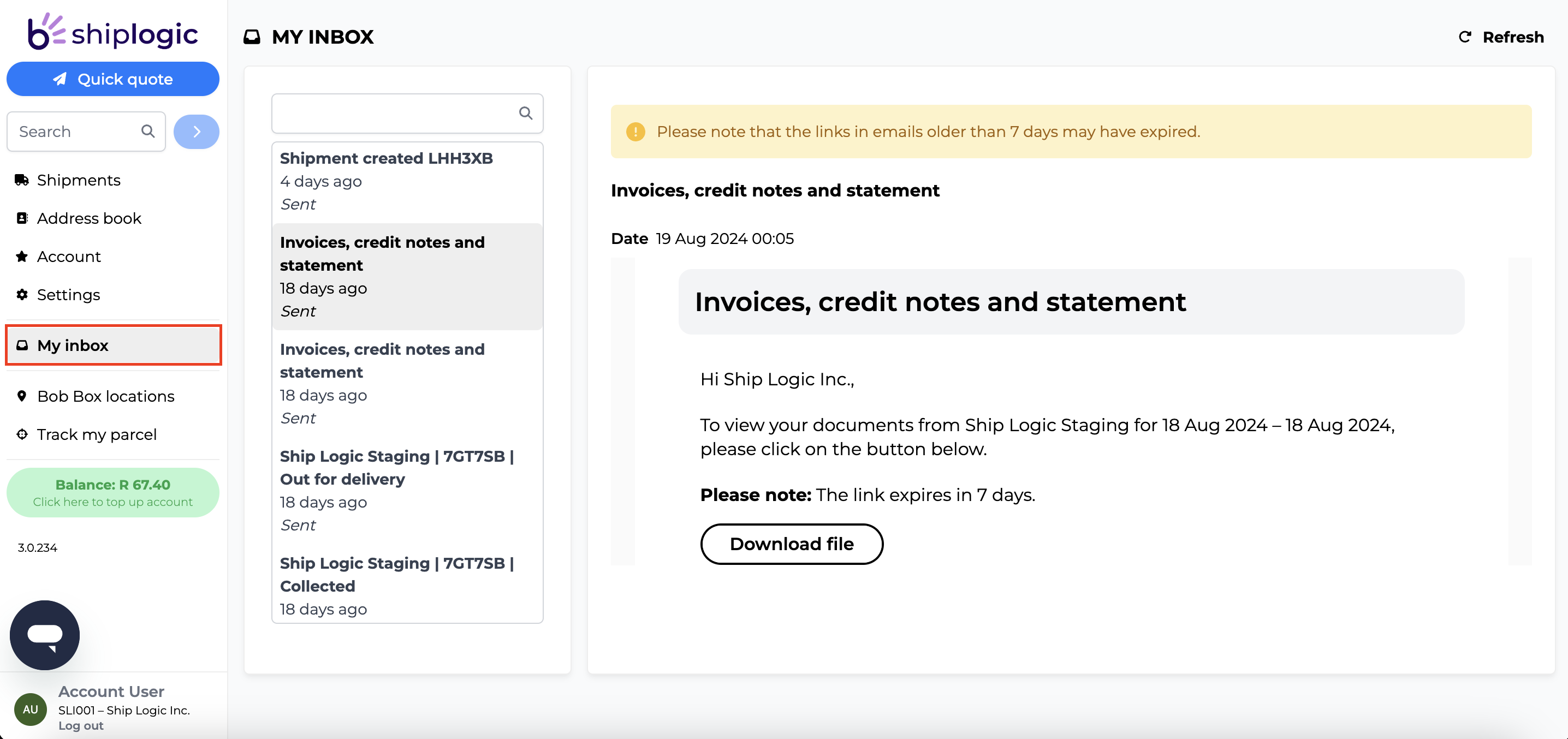Click the Refresh button

coord(1501,37)
